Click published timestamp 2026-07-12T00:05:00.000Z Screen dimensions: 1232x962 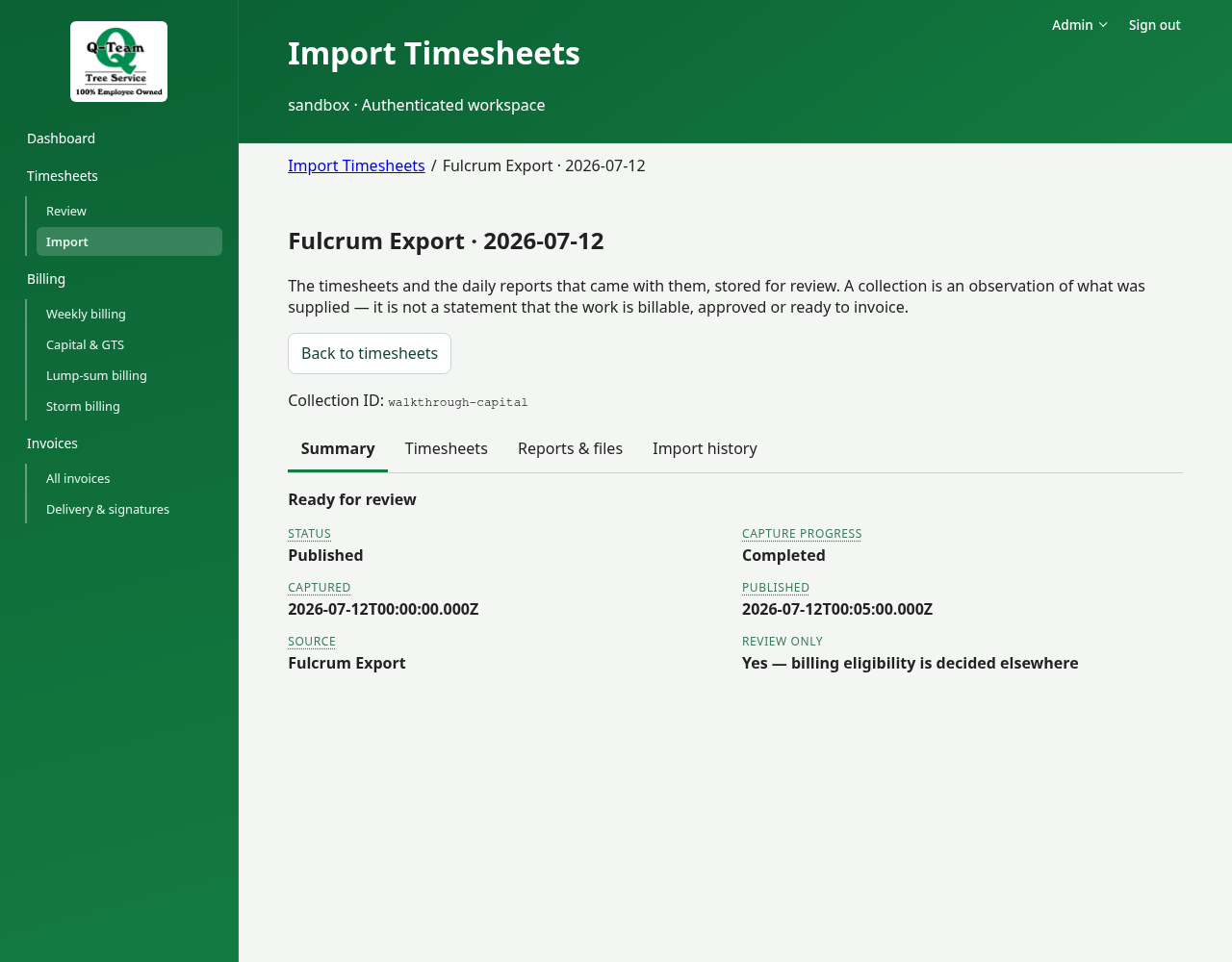pos(837,609)
